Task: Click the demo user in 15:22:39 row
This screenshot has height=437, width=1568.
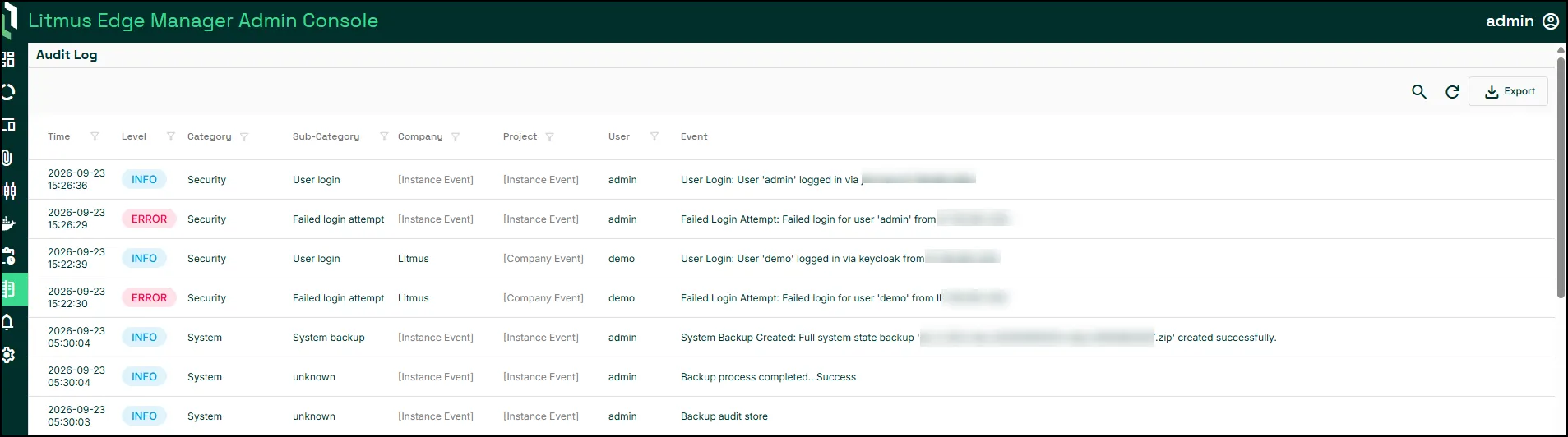Action: tap(622, 259)
